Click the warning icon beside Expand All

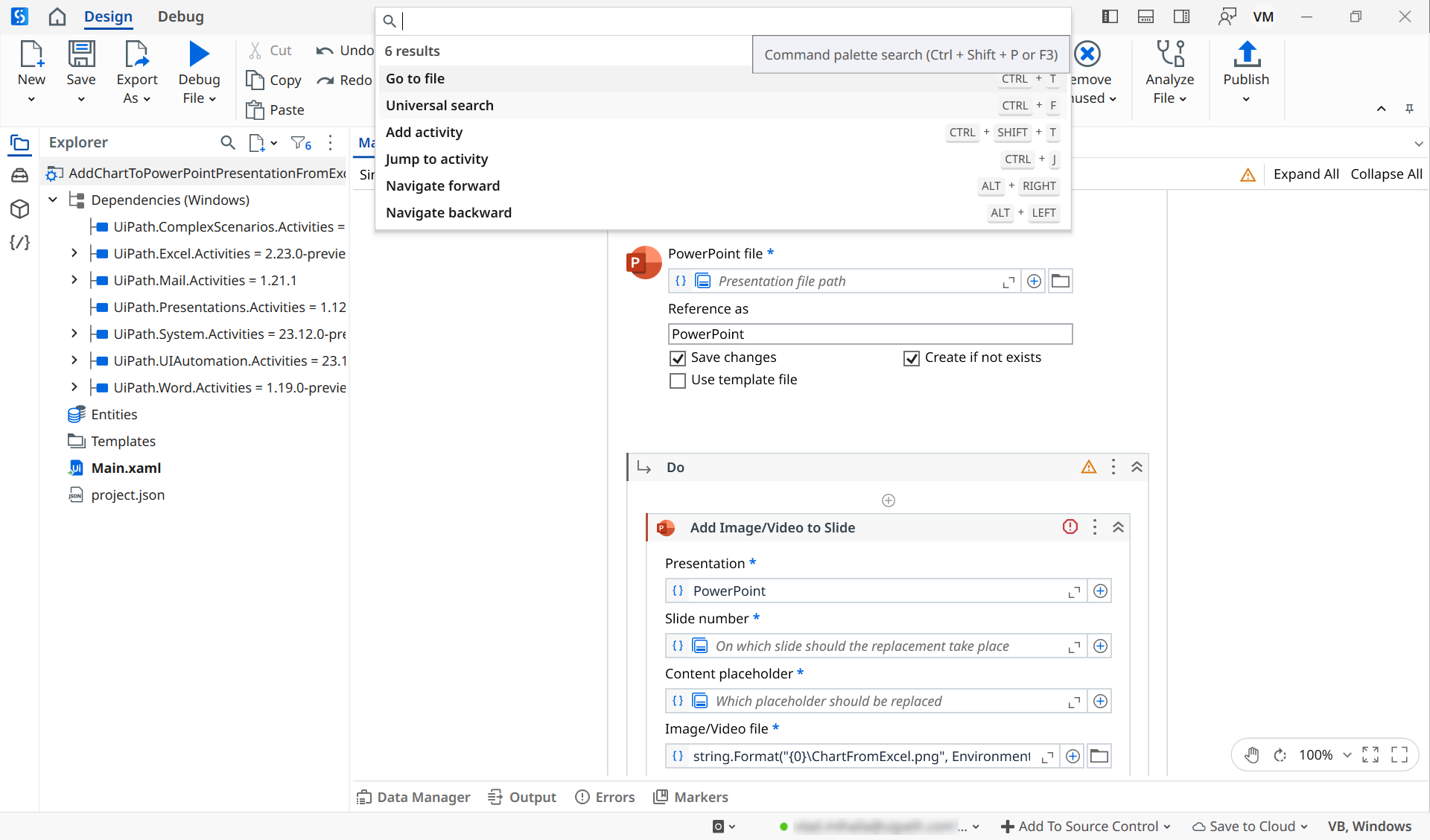[x=1248, y=175]
